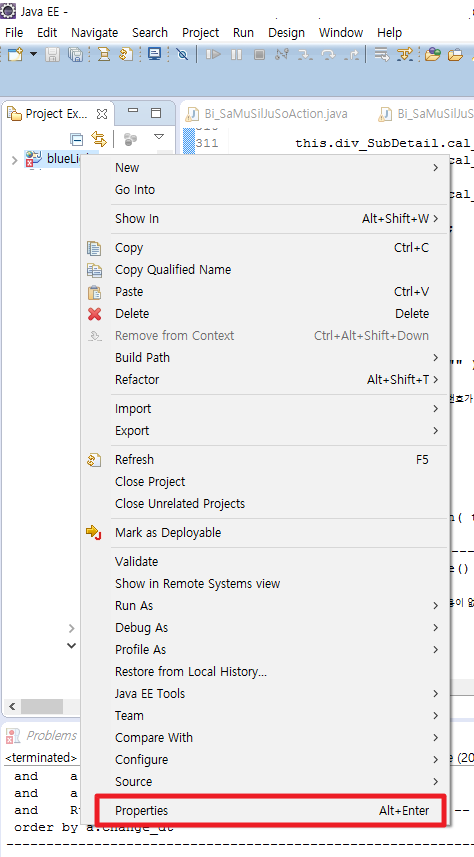
Task: Open the Run menu
Action: point(243,33)
